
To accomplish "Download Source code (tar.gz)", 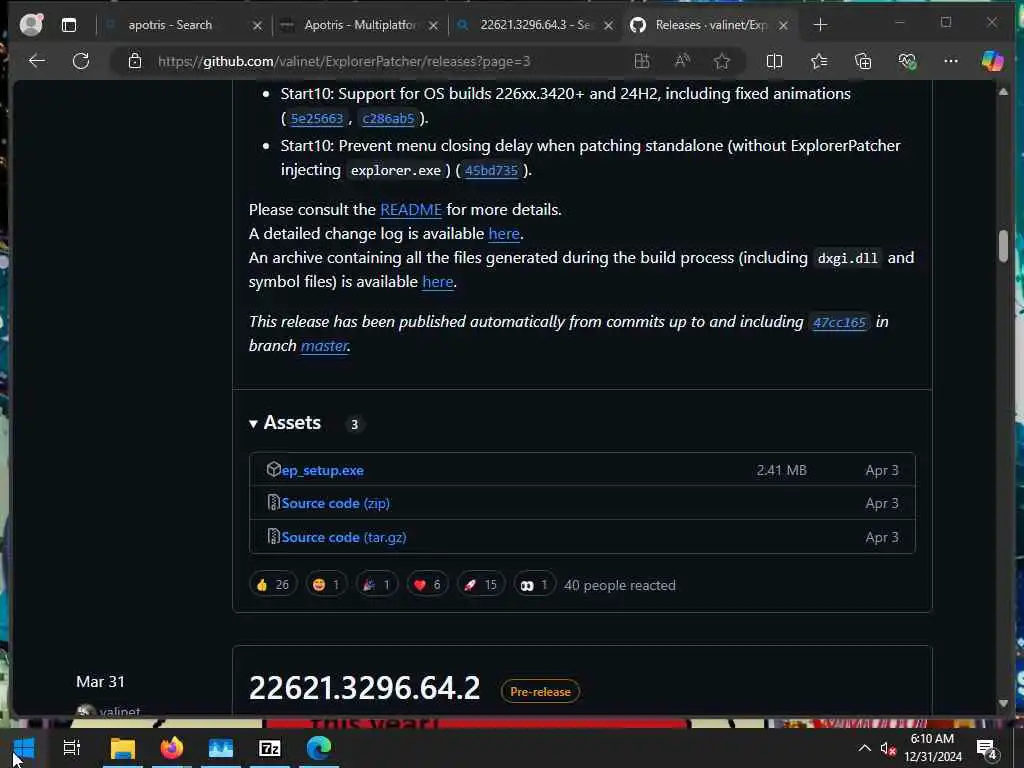I will (x=344, y=537).
